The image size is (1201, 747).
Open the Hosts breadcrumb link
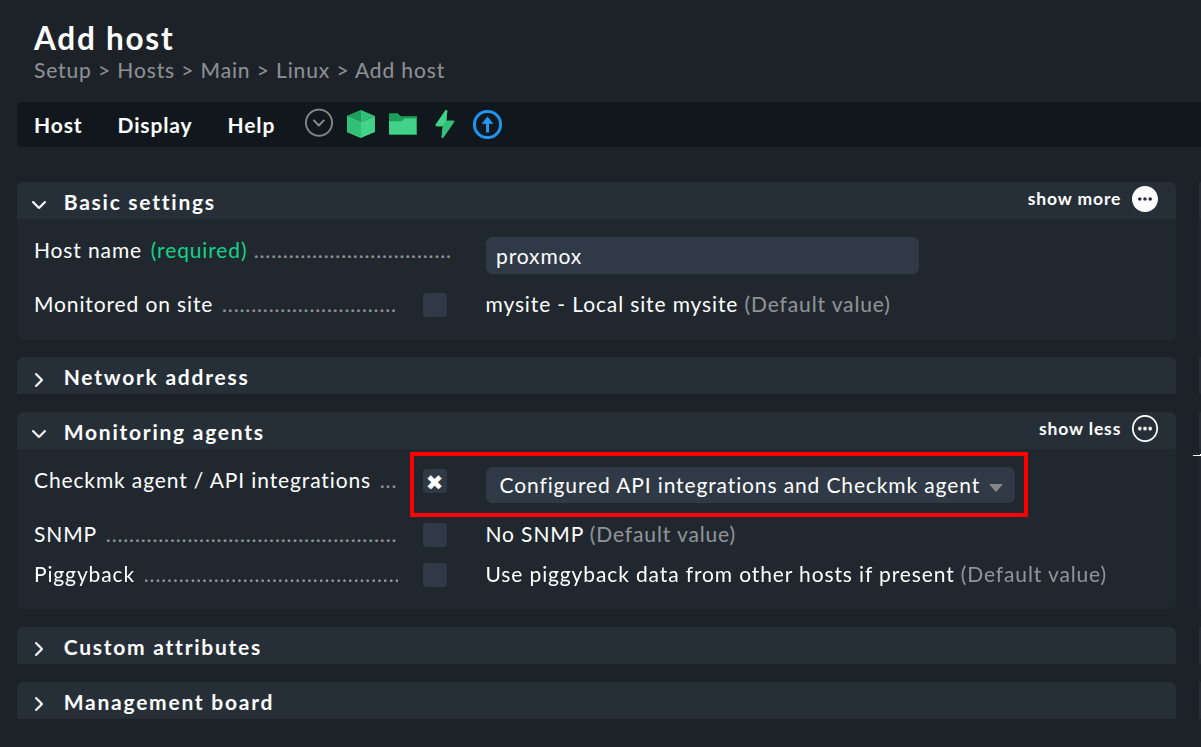point(146,70)
